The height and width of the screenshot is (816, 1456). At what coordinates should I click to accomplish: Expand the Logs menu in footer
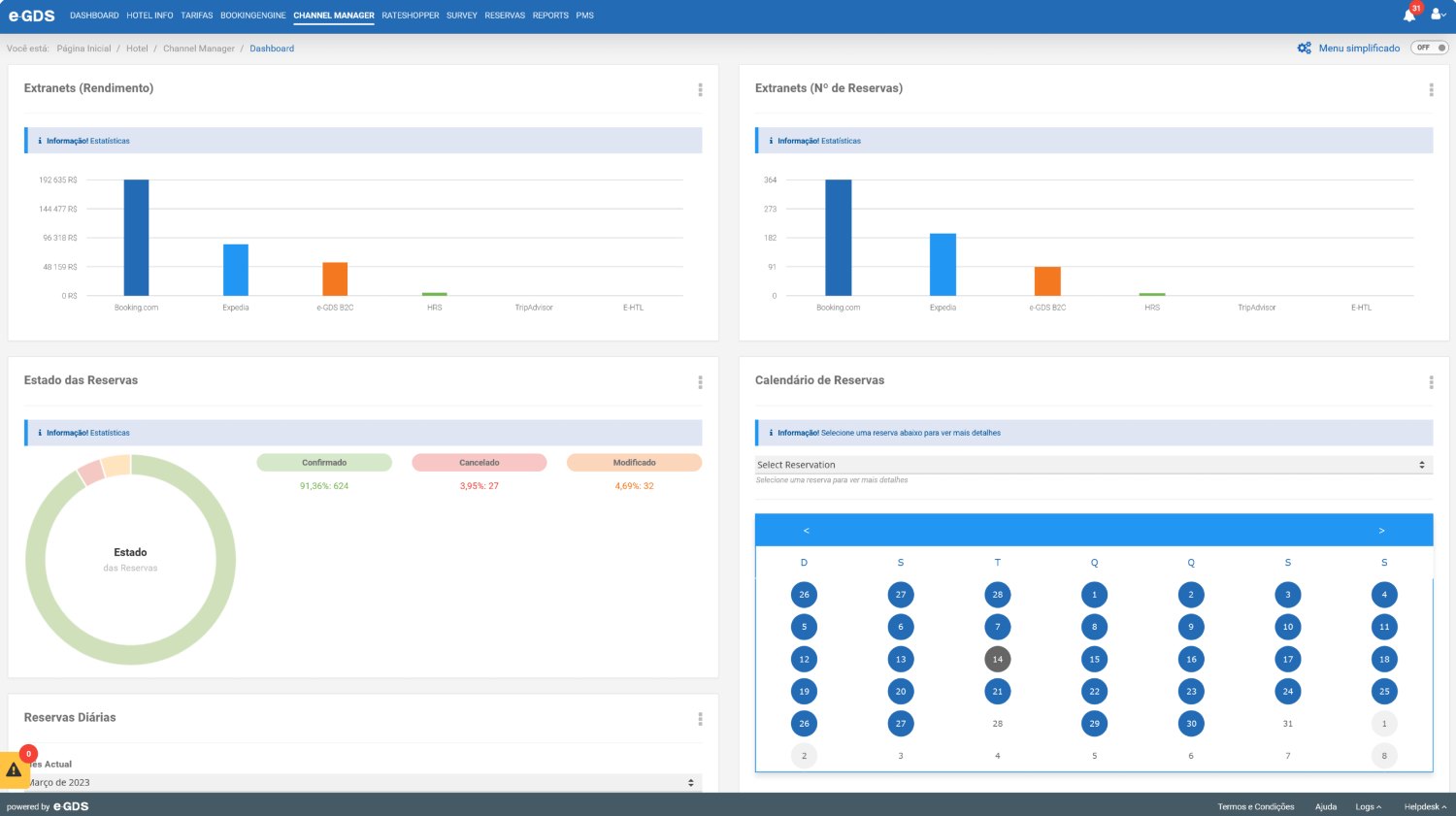pyautogui.click(x=1368, y=806)
